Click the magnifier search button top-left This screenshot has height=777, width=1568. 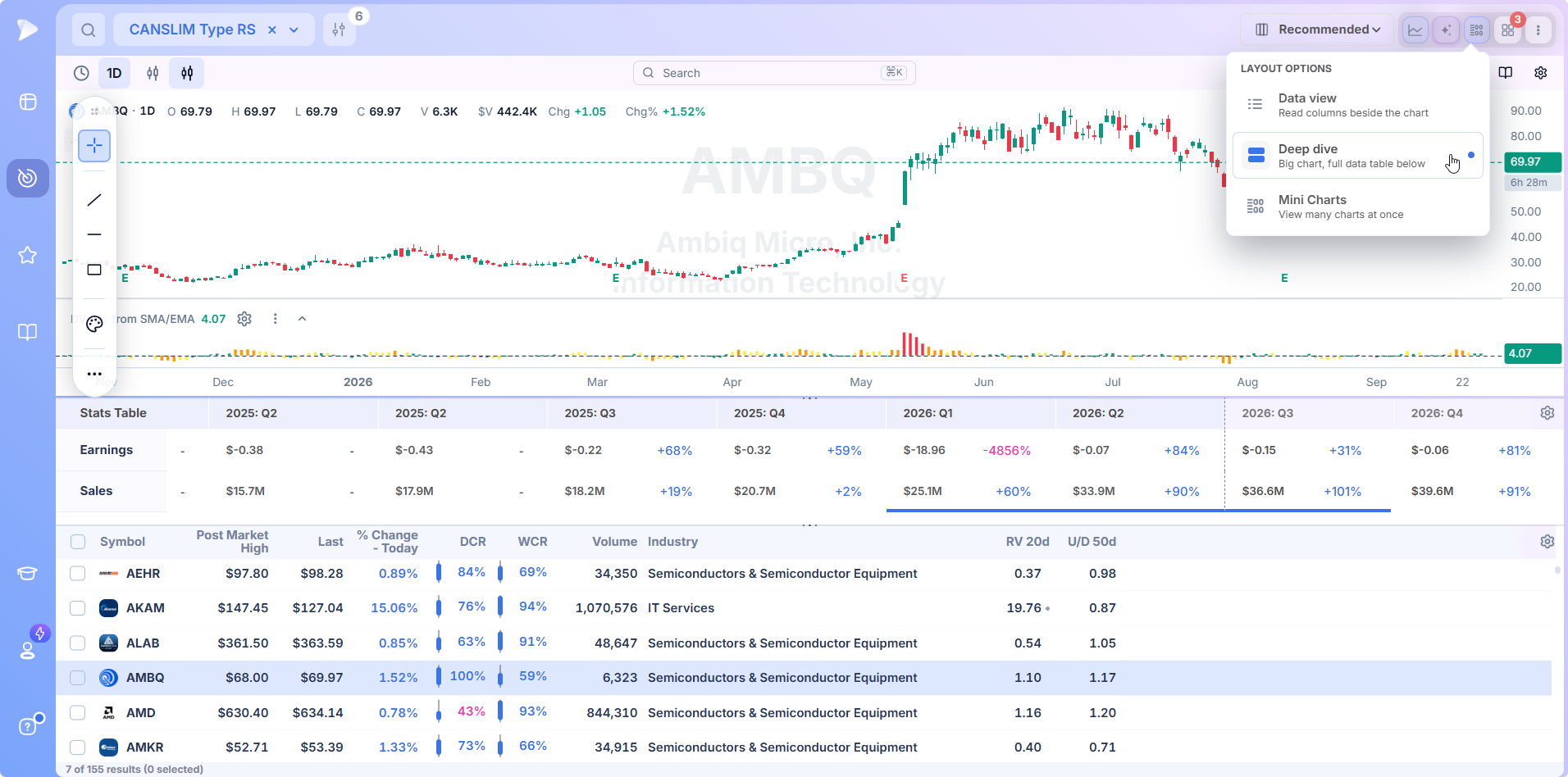point(89,30)
